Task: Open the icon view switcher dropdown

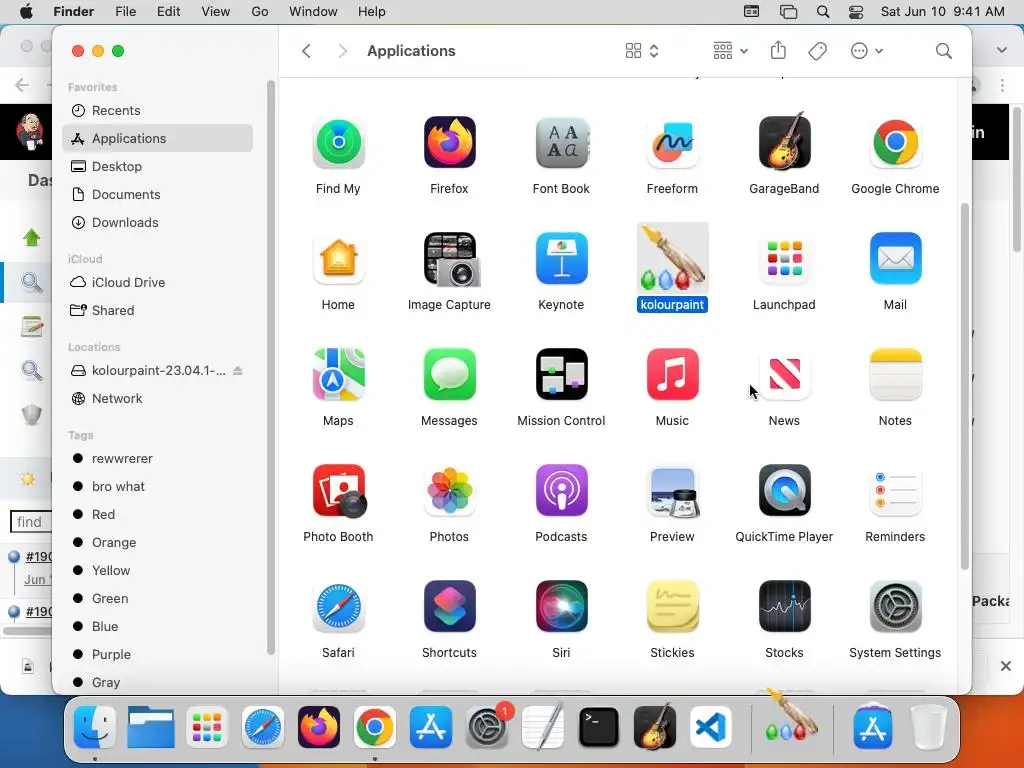Action: coord(642,51)
